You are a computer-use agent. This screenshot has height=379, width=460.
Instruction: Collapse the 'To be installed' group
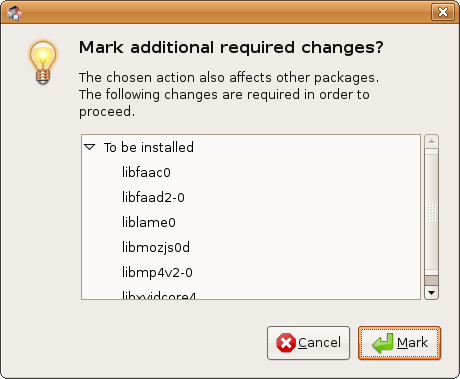(90, 147)
